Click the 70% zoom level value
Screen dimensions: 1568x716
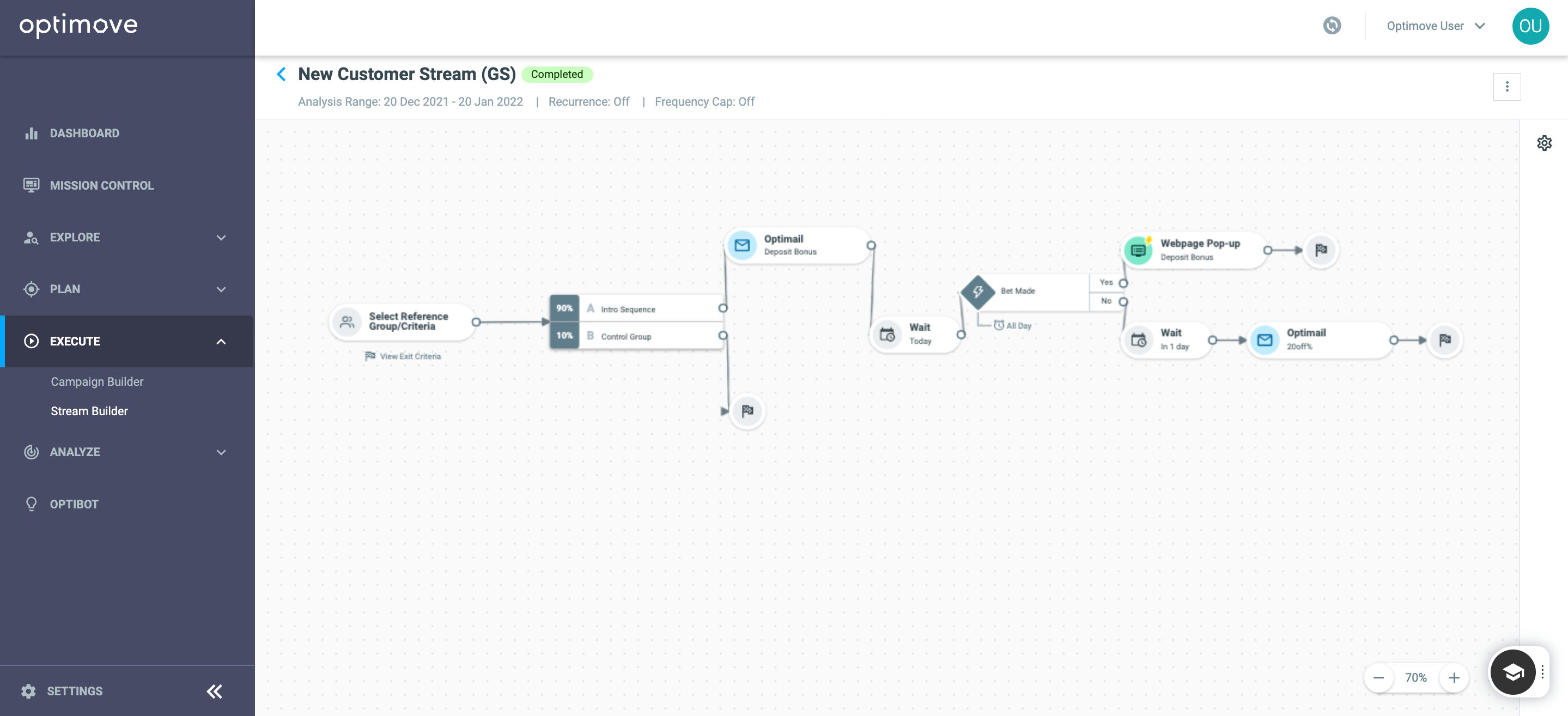coord(1416,678)
